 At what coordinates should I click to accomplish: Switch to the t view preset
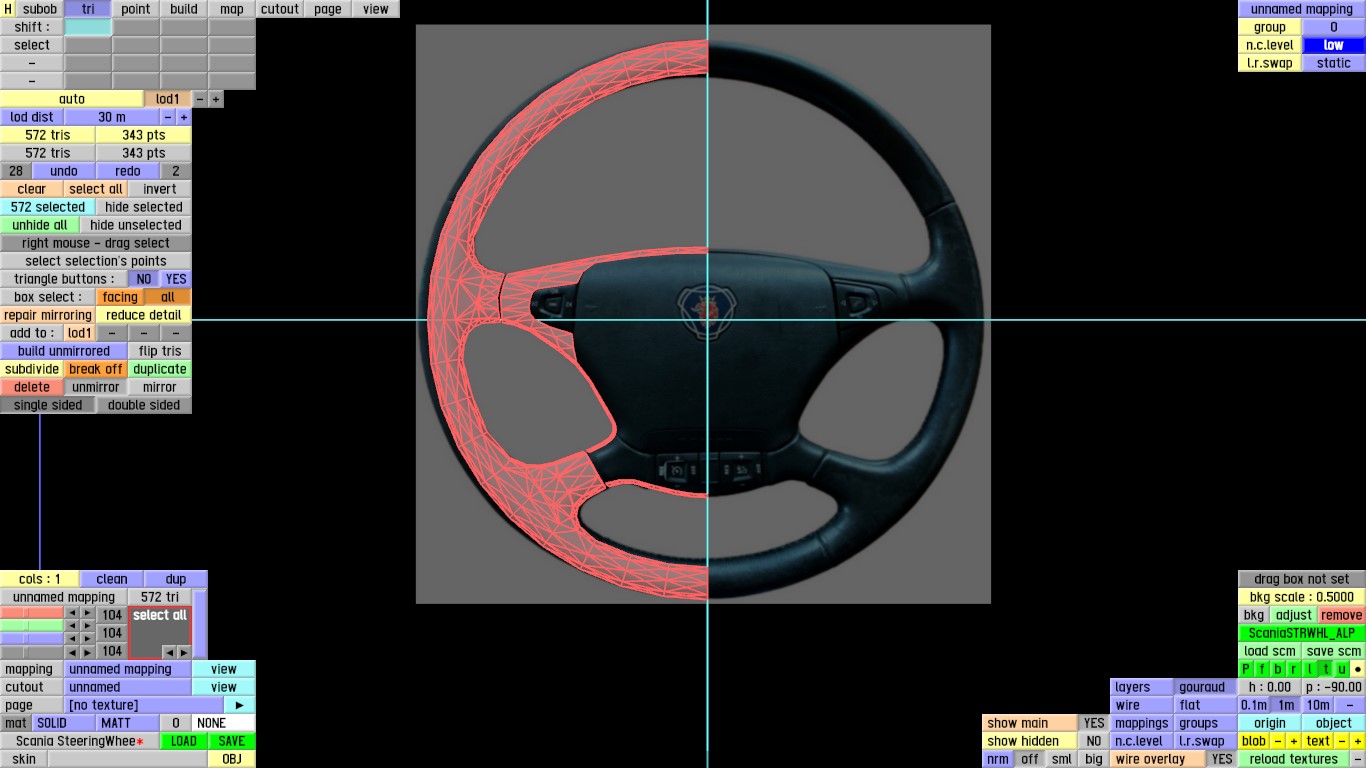[1326, 669]
